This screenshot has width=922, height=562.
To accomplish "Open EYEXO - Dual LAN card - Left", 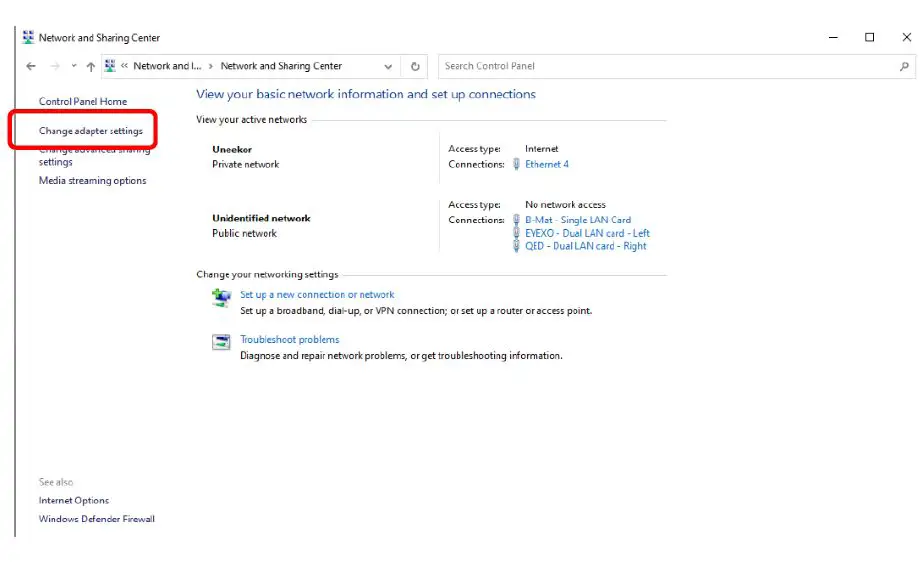I will click(587, 233).
